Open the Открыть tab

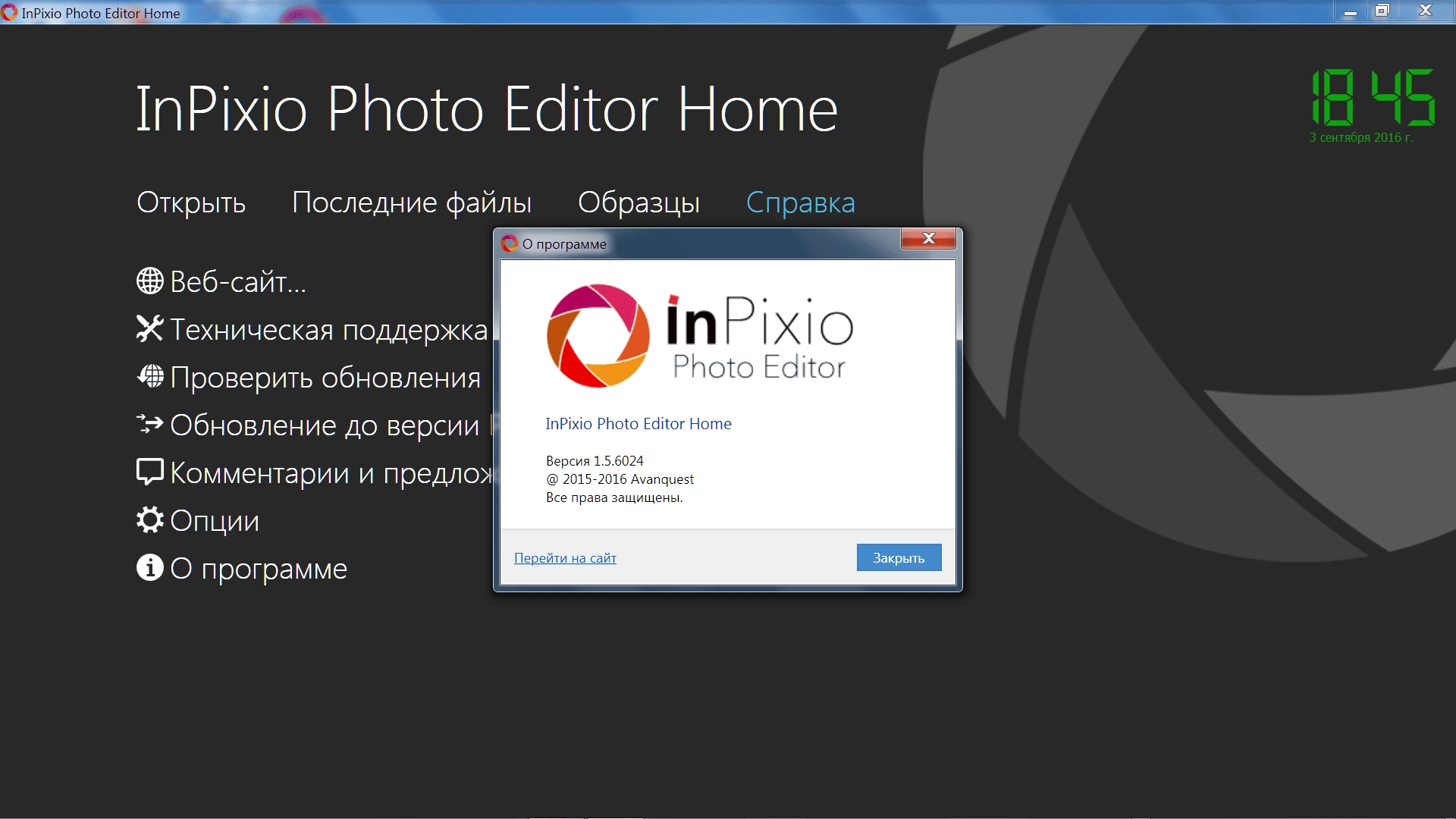[191, 202]
